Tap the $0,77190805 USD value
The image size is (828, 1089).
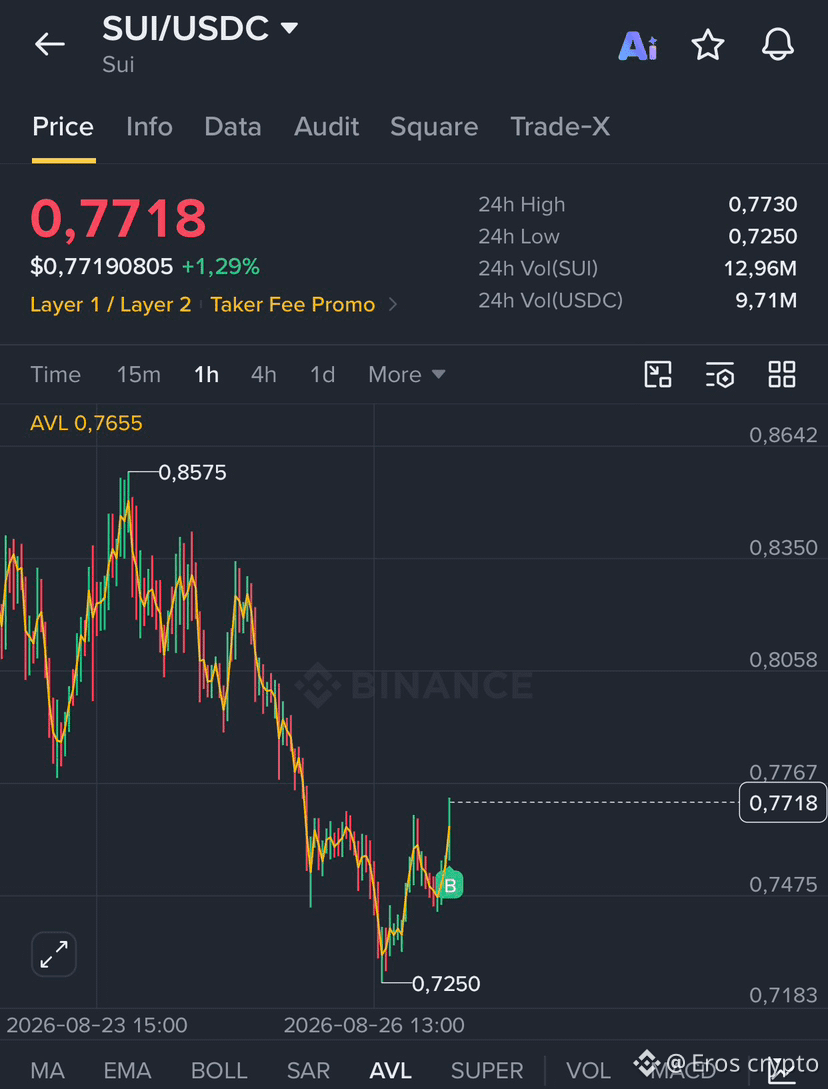pos(101,266)
